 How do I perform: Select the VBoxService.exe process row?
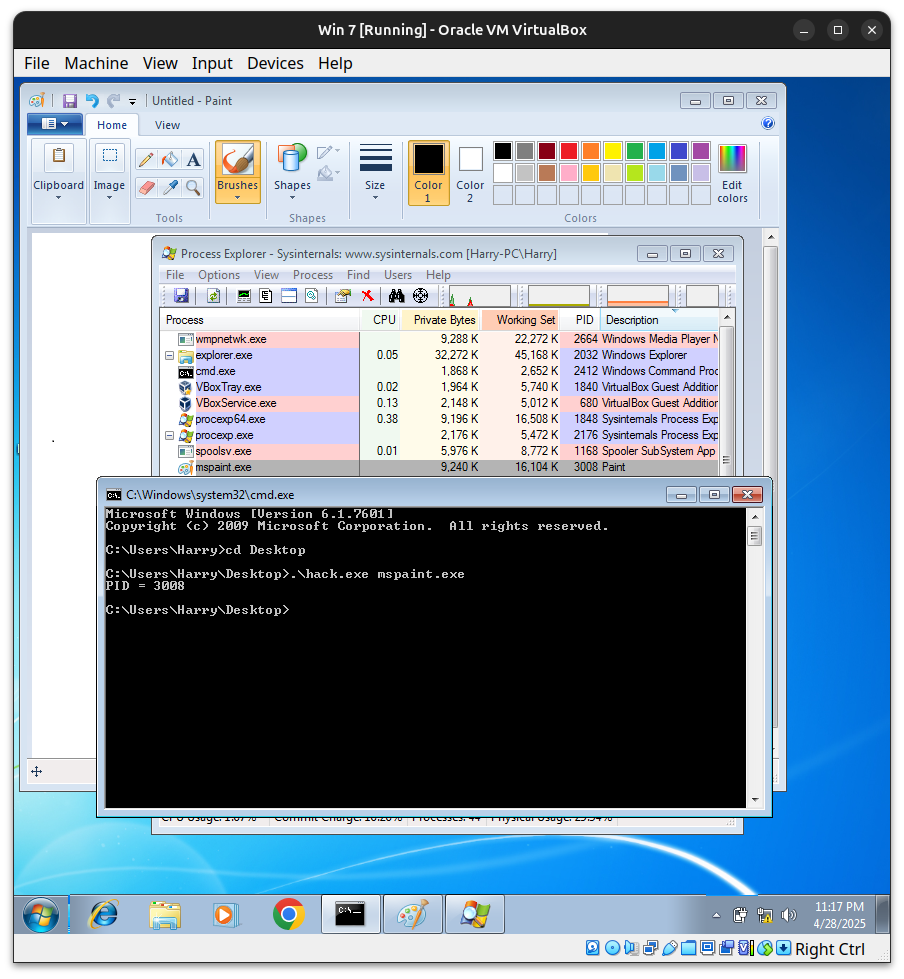click(x=440, y=403)
